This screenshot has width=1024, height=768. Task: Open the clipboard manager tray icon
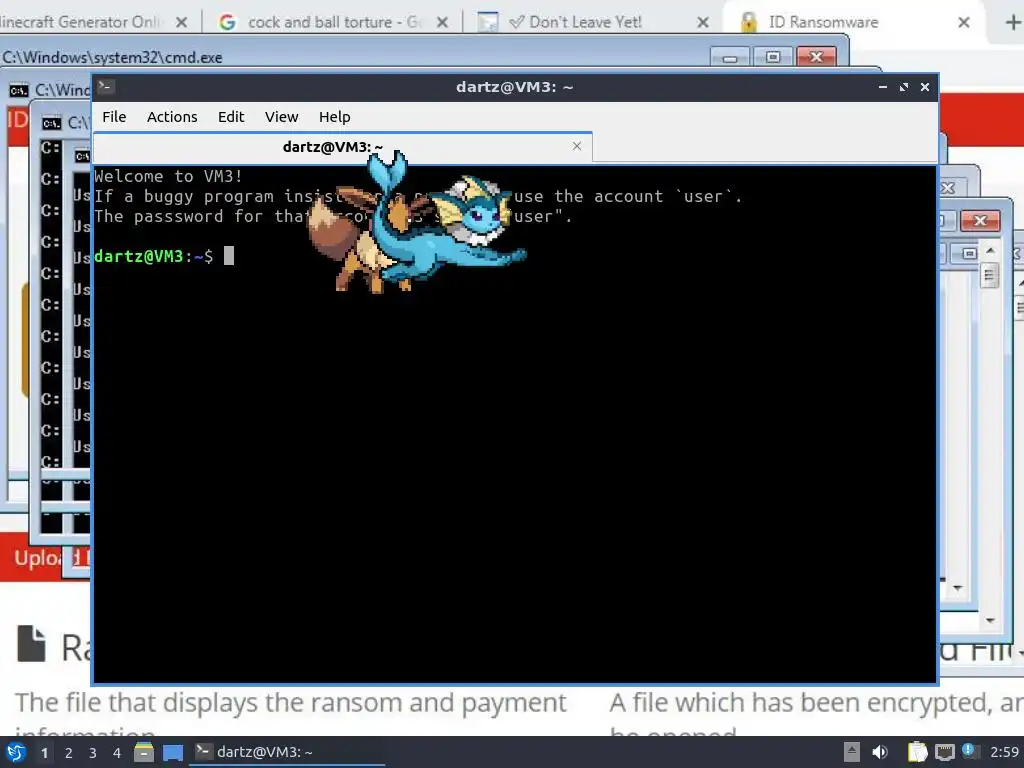(x=918, y=752)
